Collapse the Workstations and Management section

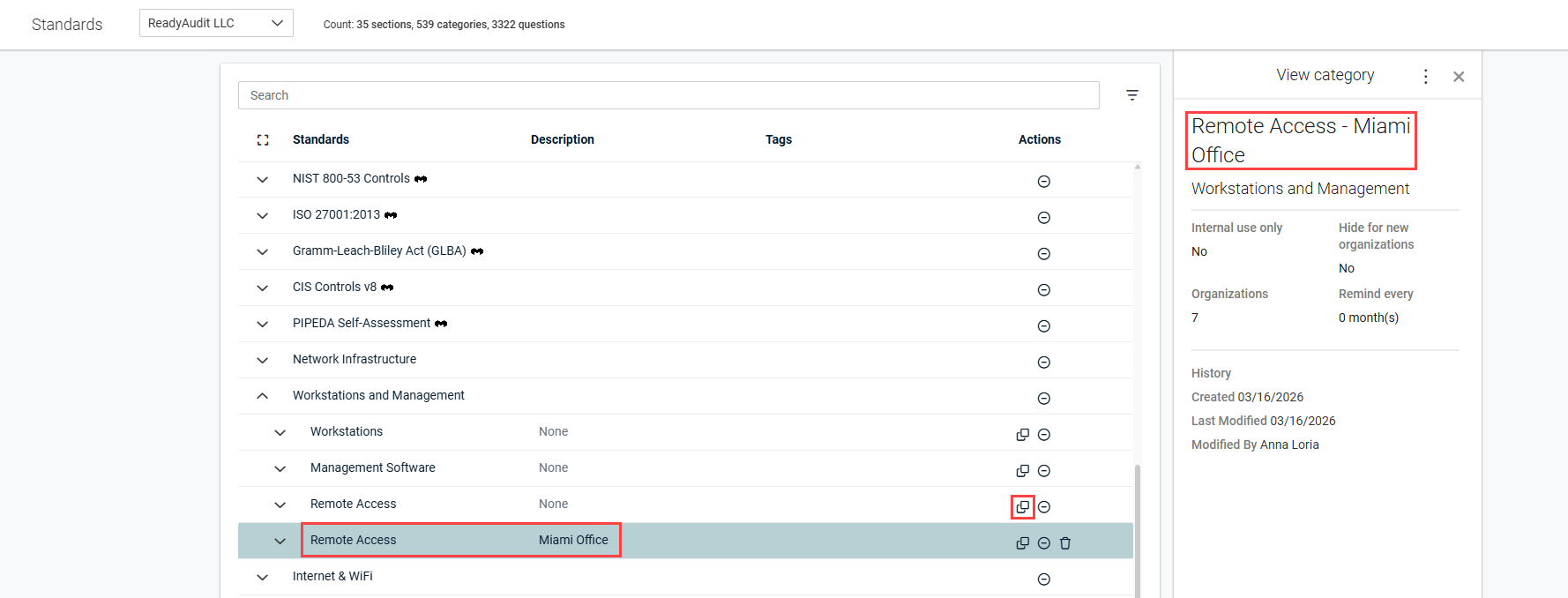coord(263,396)
